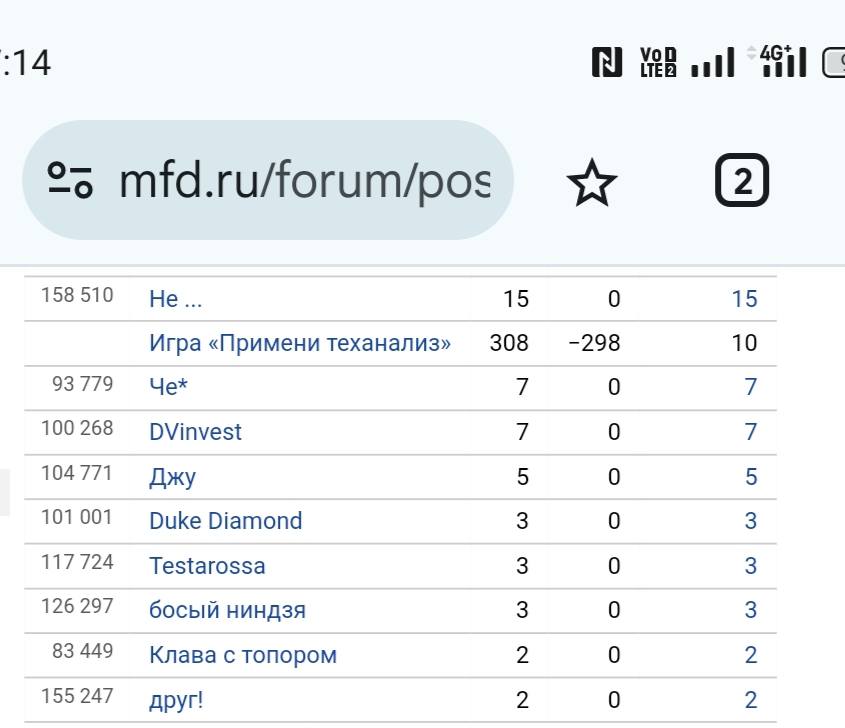Open the DVinvest user profile

point(195,432)
